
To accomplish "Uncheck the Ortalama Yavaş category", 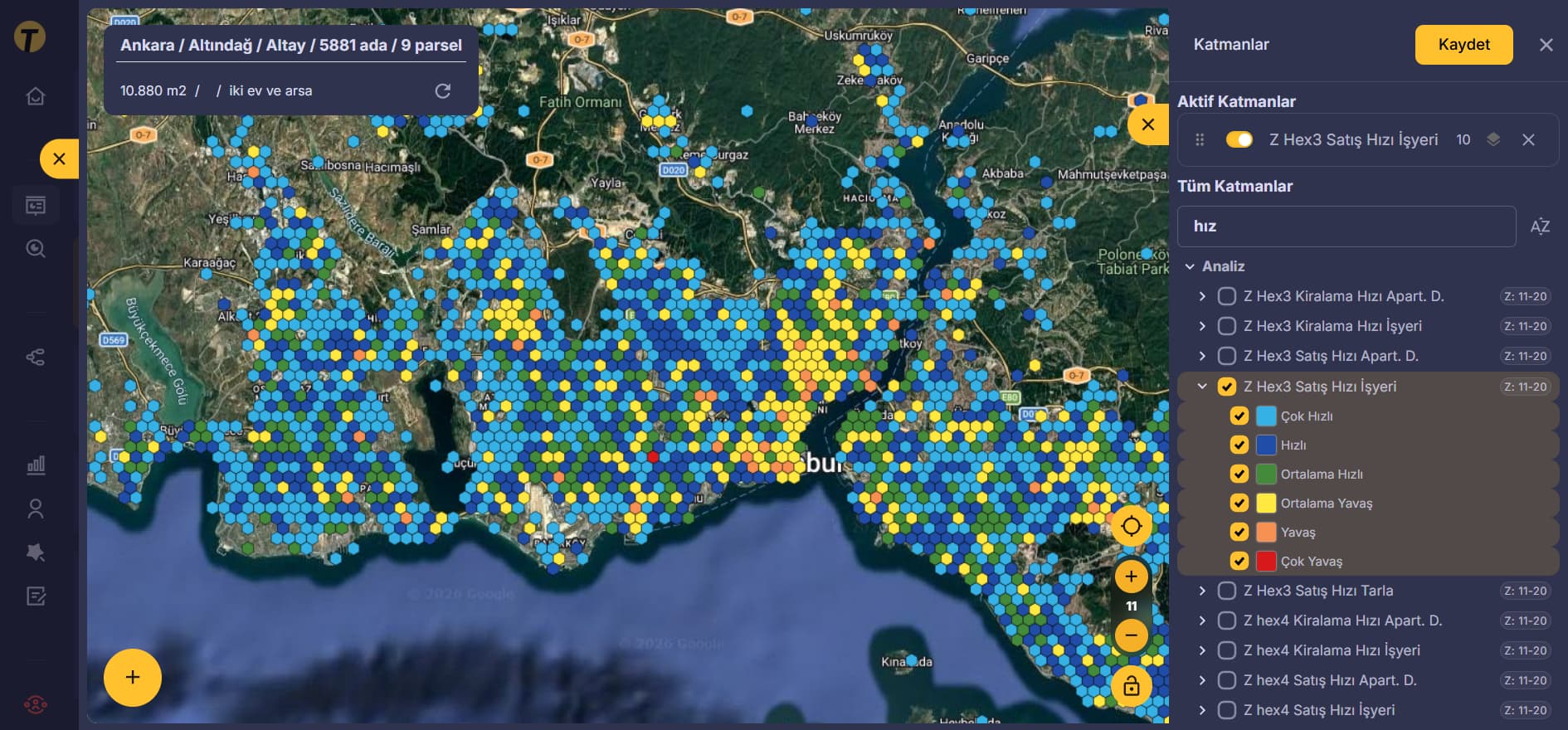I will 1239,504.
